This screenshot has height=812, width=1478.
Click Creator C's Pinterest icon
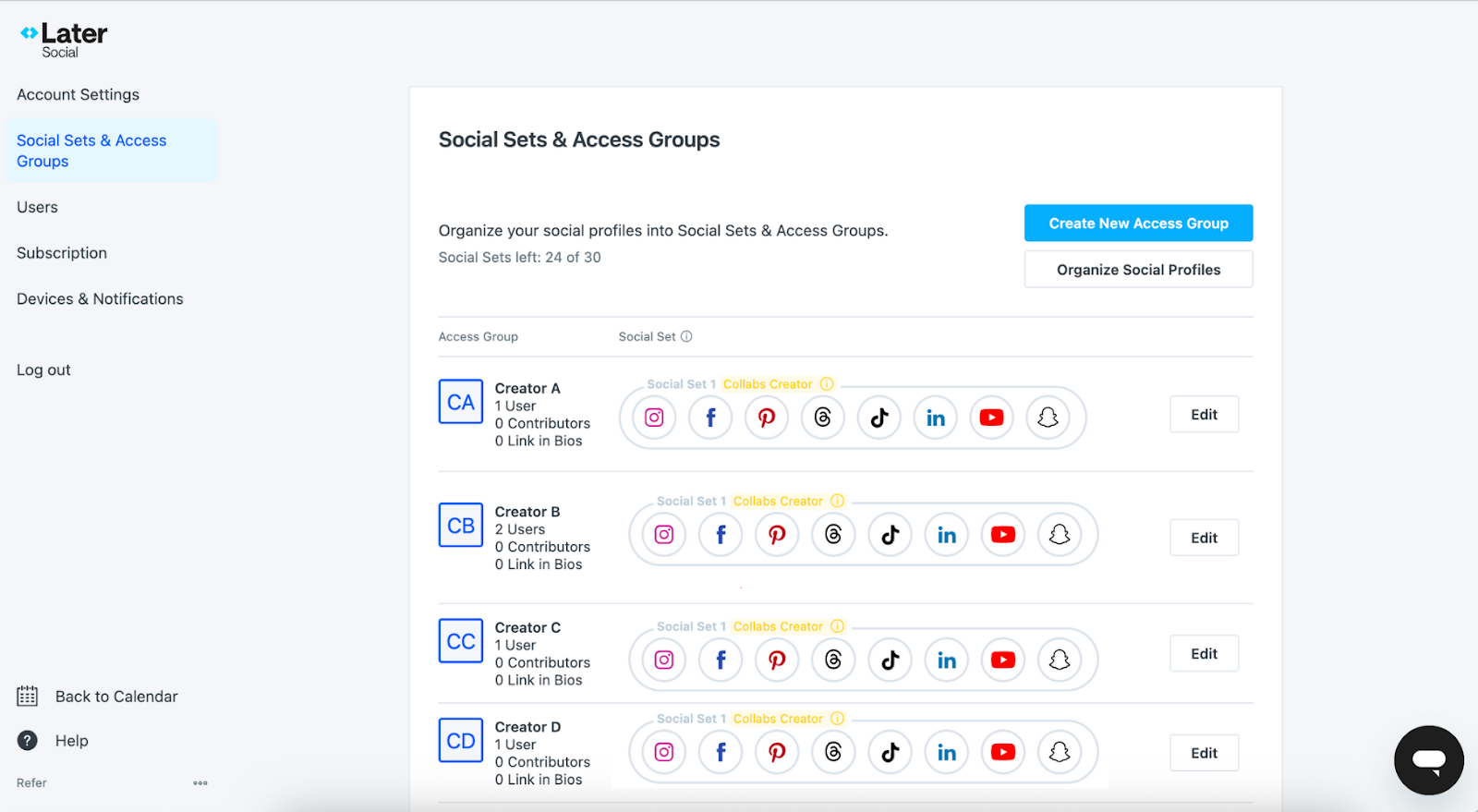[x=777, y=660]
